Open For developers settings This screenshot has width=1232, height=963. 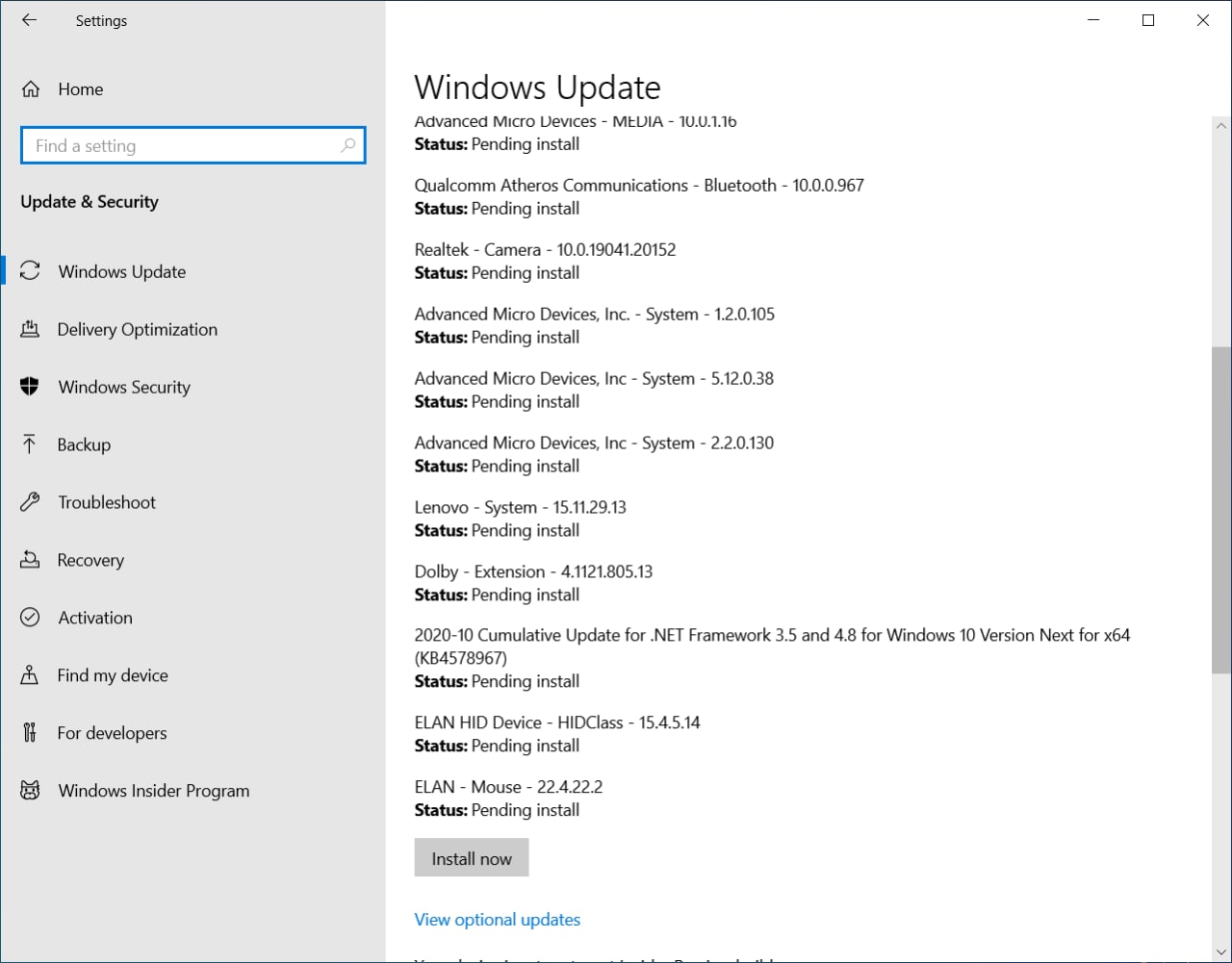pyautogui.click(x=192, y=733)
